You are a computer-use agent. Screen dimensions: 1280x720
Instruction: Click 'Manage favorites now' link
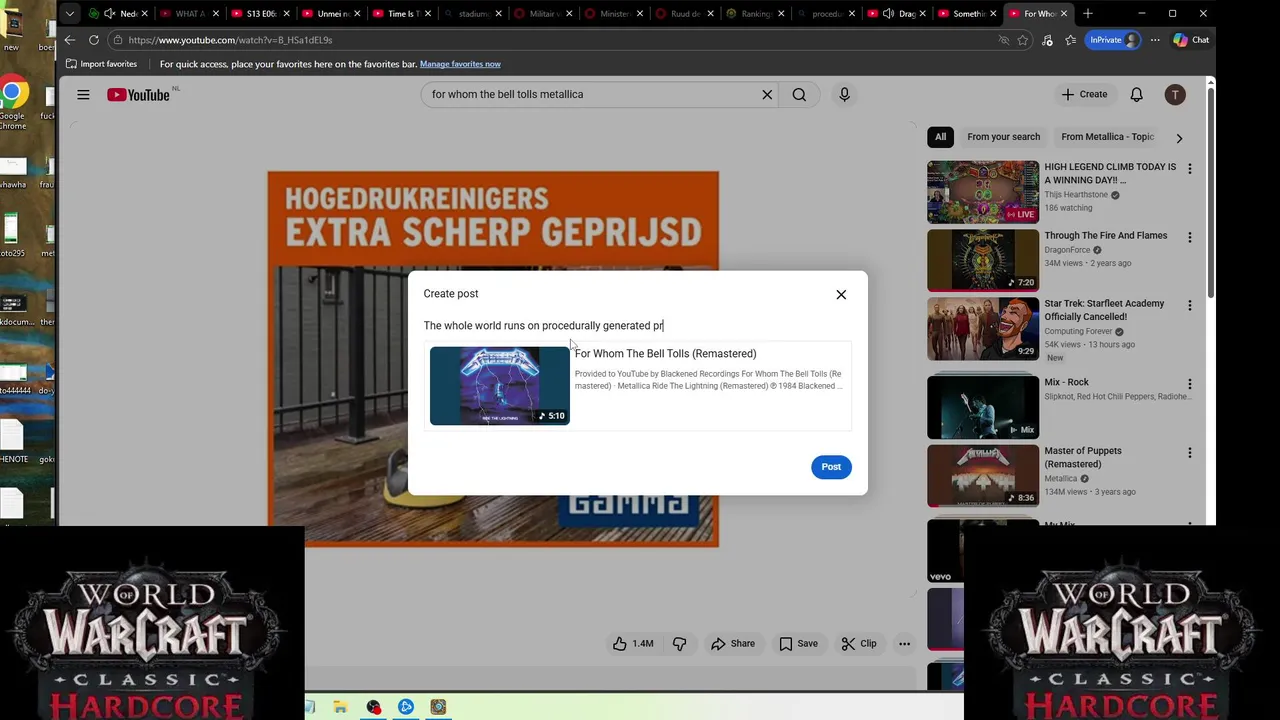pyautogui.click(x=460, y=64)
